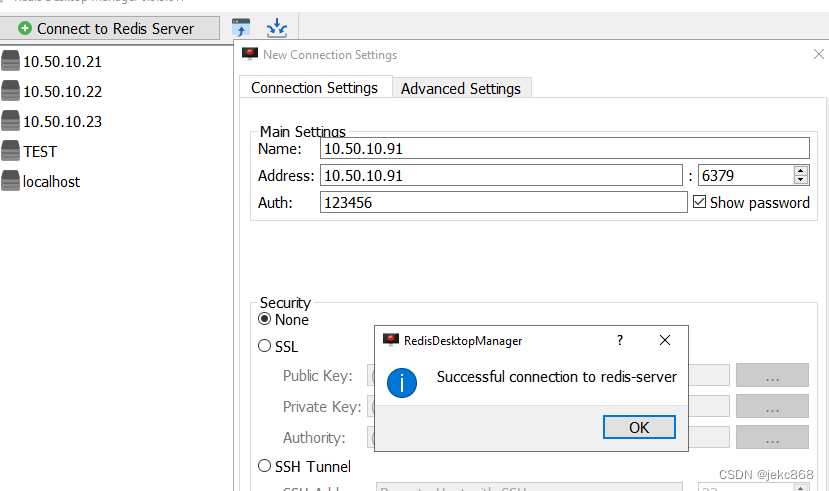The width and height of the screenshot is (829, 491).
Task: Click the server icon next to 10.50.10.22
Action: [x=10, y=91]
